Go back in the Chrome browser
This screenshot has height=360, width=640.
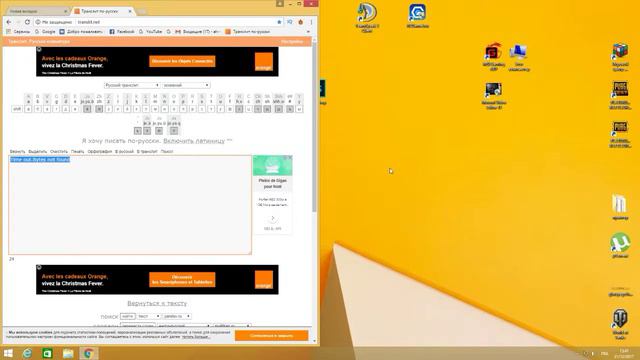(9, 22)
